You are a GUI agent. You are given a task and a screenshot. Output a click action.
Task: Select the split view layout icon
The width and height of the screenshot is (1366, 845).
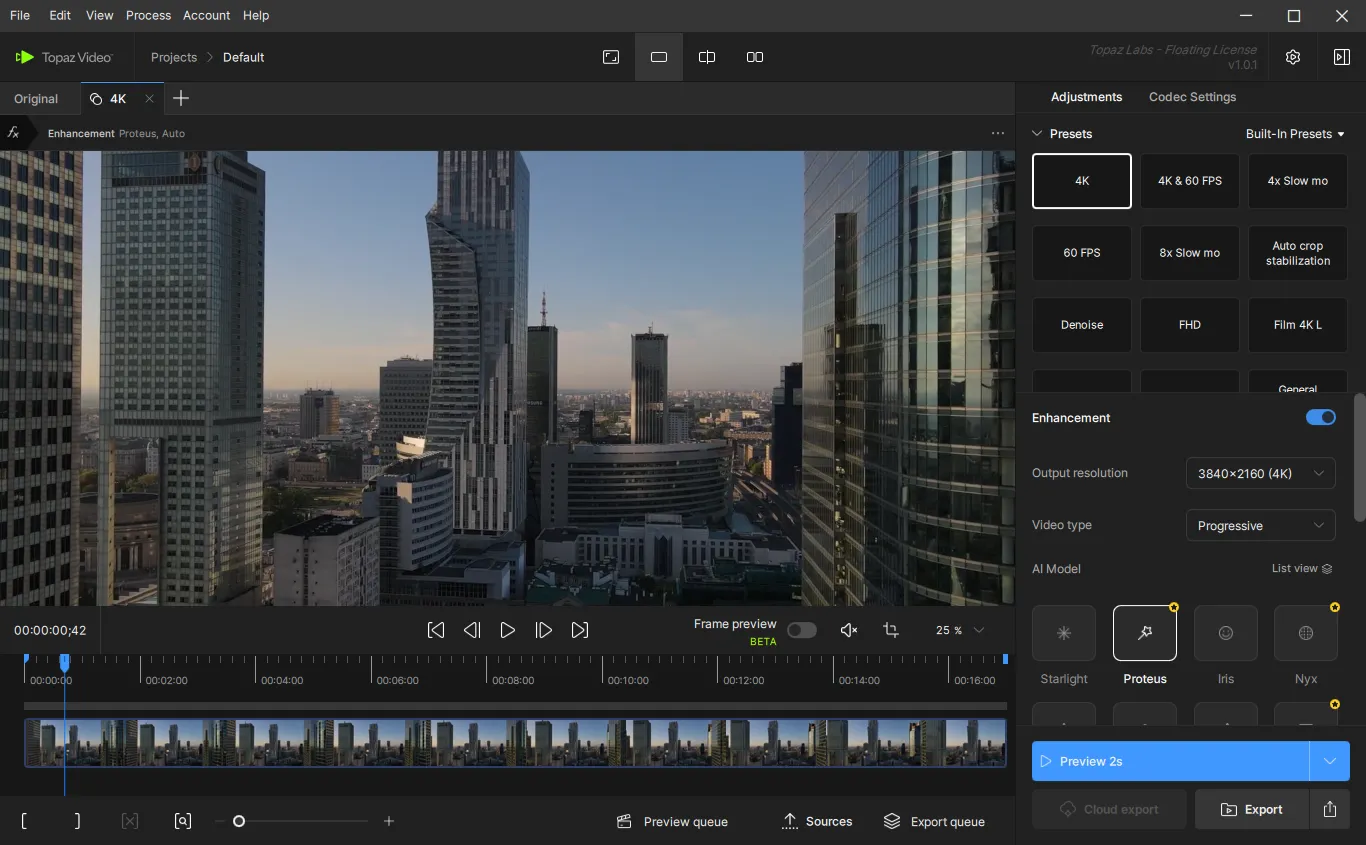[x=707, y=57]
